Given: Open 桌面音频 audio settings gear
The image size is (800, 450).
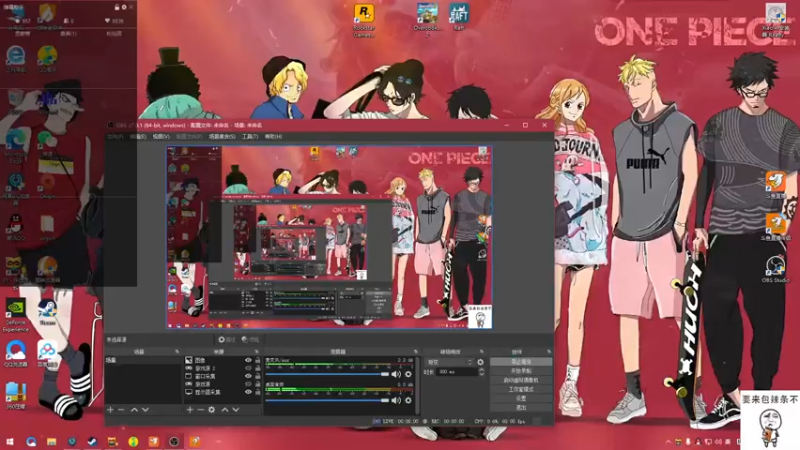Looking at the screenshot, I should point(408,401).
